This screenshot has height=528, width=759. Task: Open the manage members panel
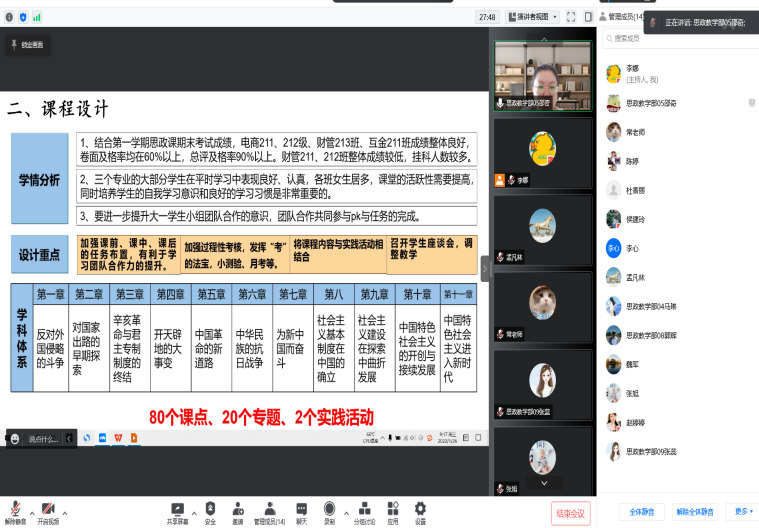[268, 508]
